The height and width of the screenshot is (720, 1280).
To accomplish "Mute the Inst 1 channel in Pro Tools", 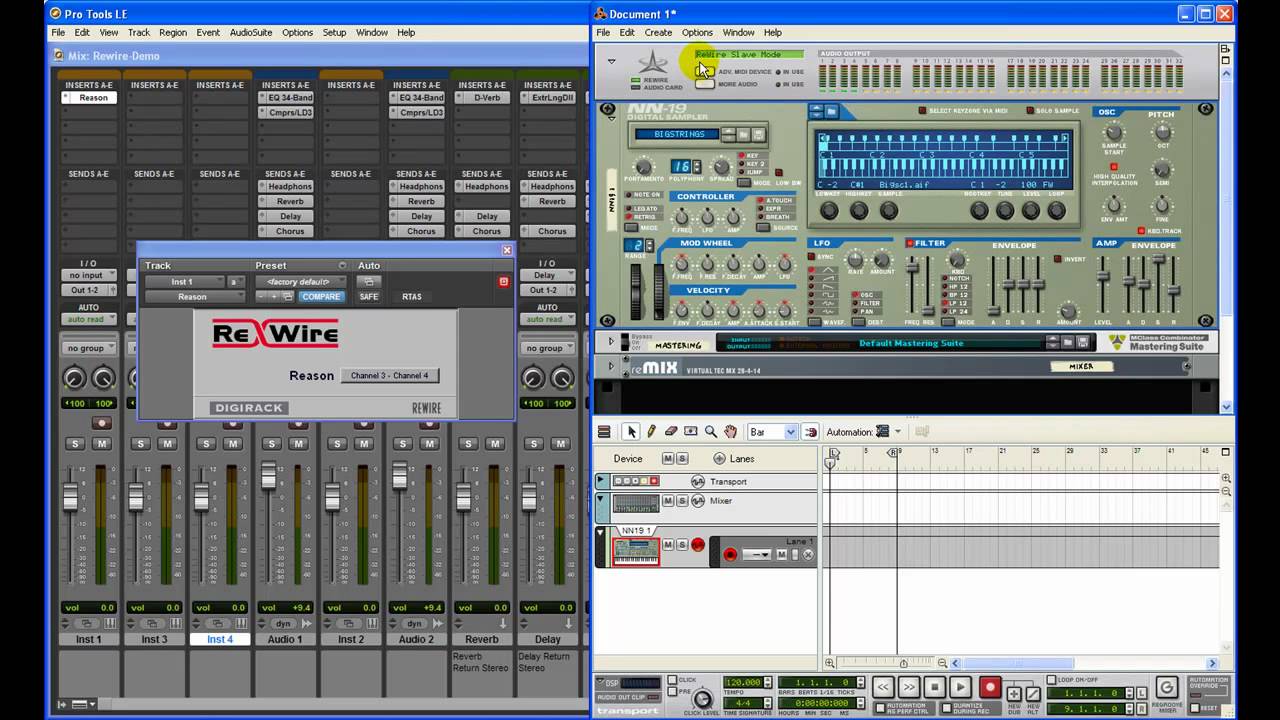I will coord(101,444).
